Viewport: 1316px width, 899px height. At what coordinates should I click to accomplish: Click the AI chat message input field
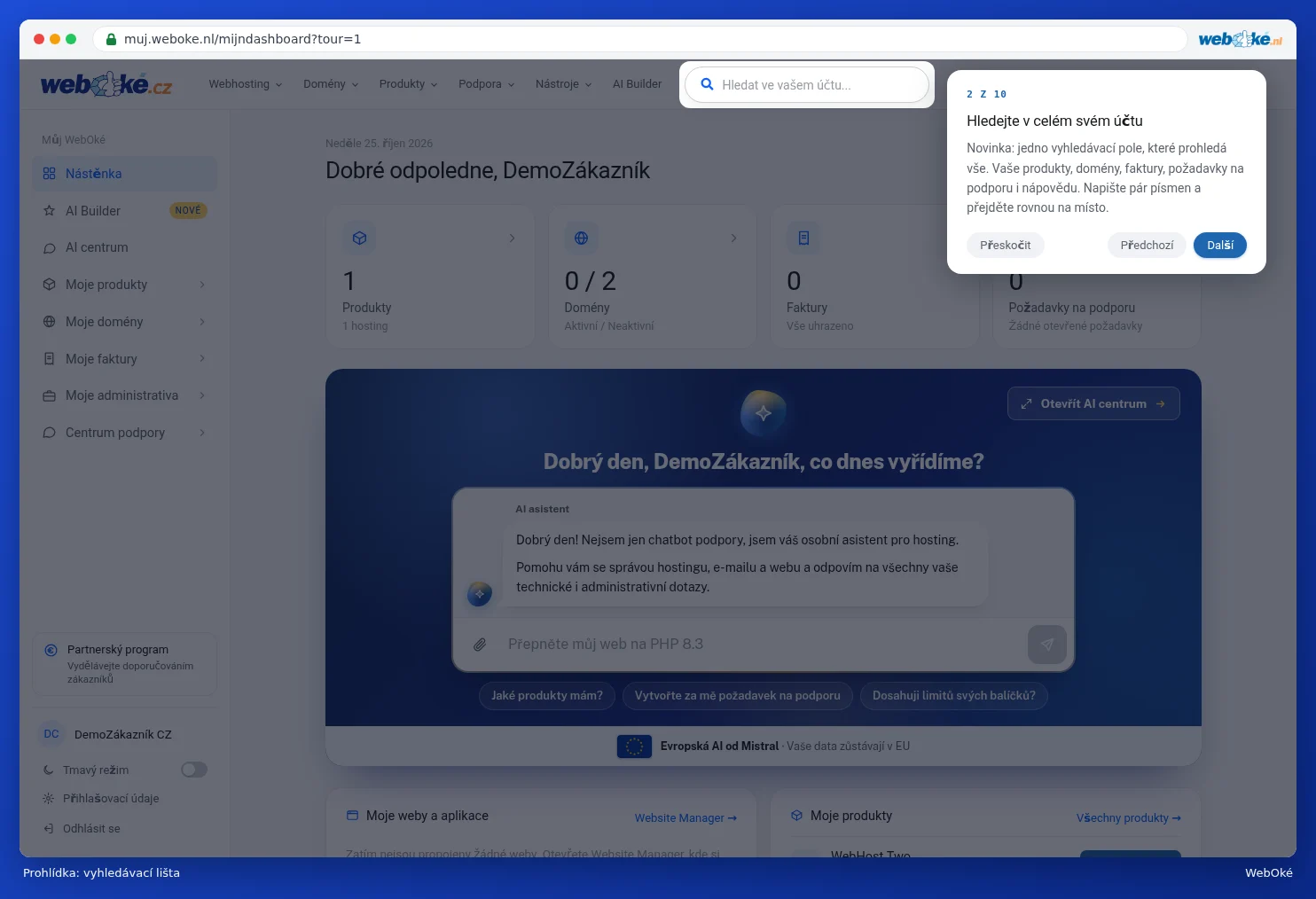(x=763, y=645)
